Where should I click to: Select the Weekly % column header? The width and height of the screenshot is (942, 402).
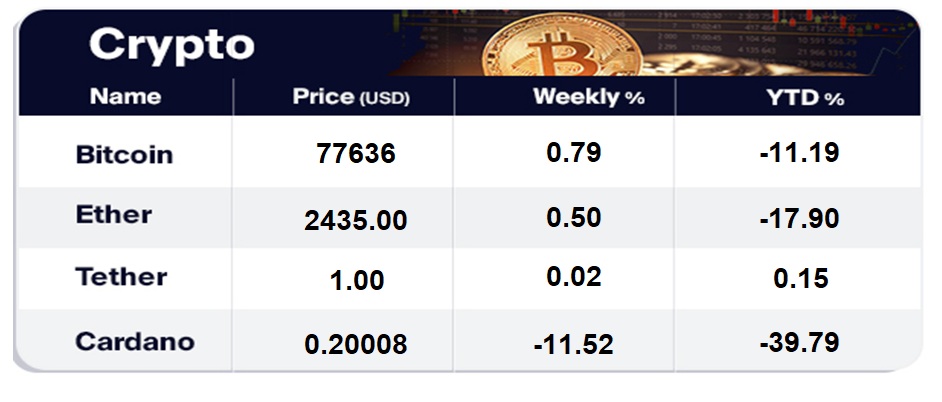(x=589, y=97)
